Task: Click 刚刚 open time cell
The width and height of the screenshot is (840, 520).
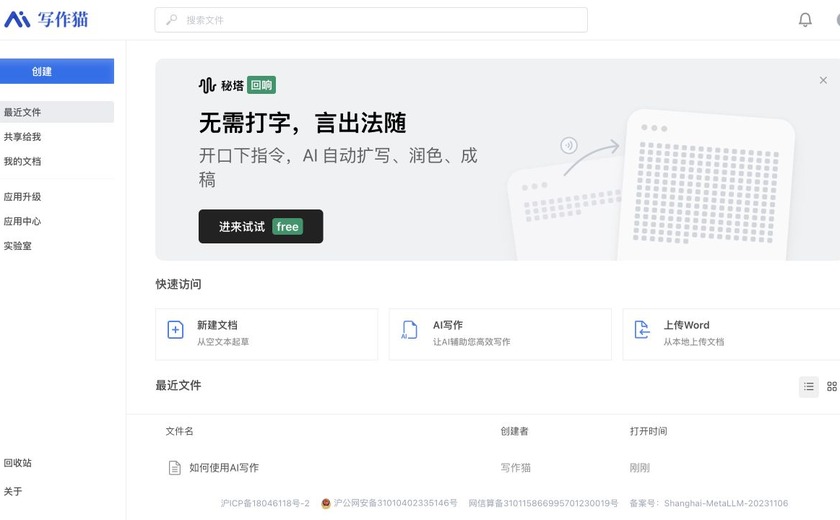Action: [640, 468]
